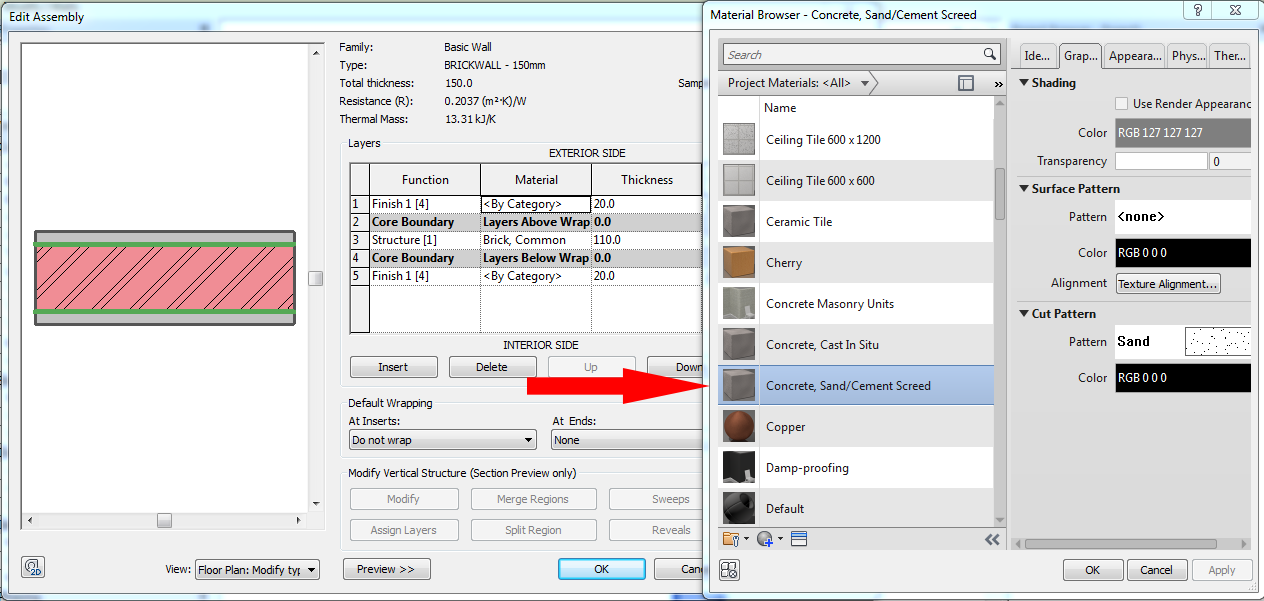
Task: Click the Shading Color swatch RGB 127
Action: (1183, 132)
